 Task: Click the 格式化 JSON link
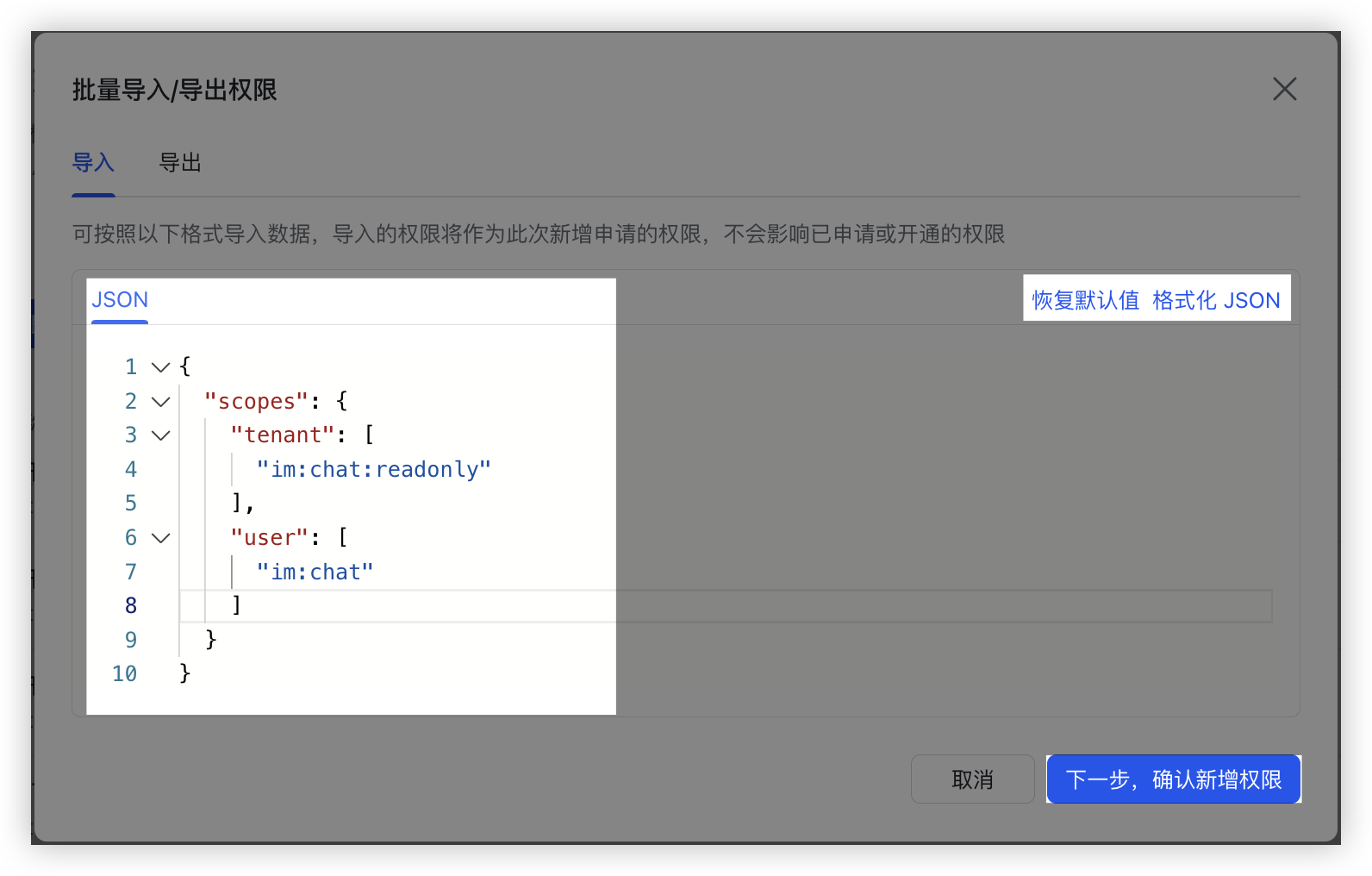coord(1215,300)
